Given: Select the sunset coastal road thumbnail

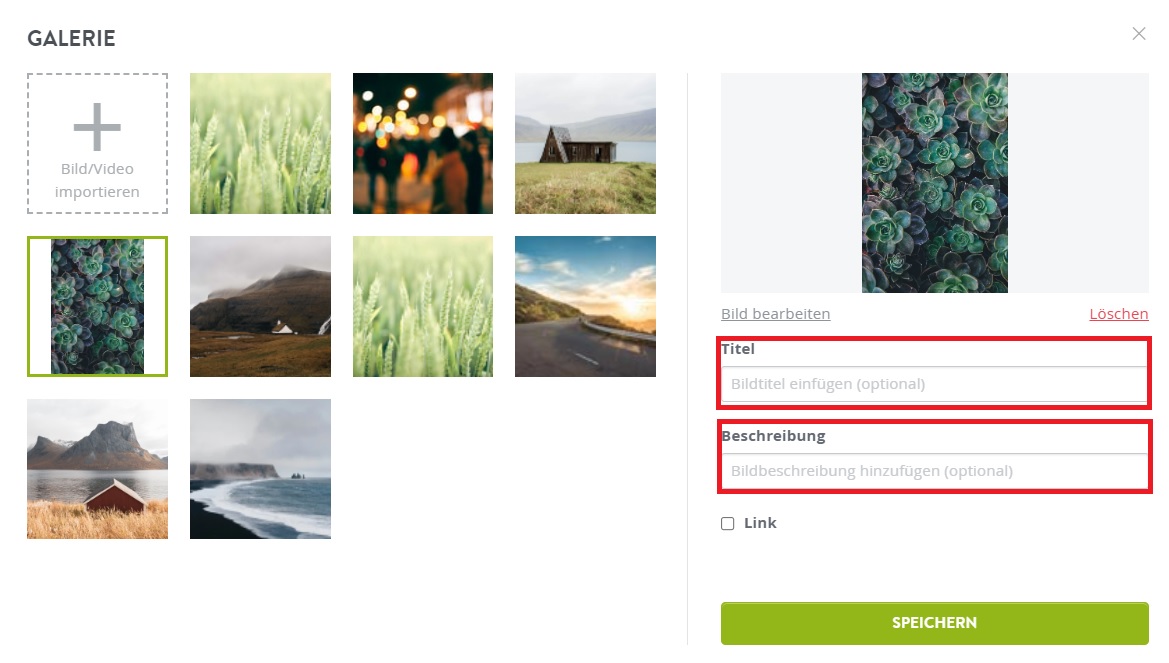Looking at the screenshot, I should point(585,307).
